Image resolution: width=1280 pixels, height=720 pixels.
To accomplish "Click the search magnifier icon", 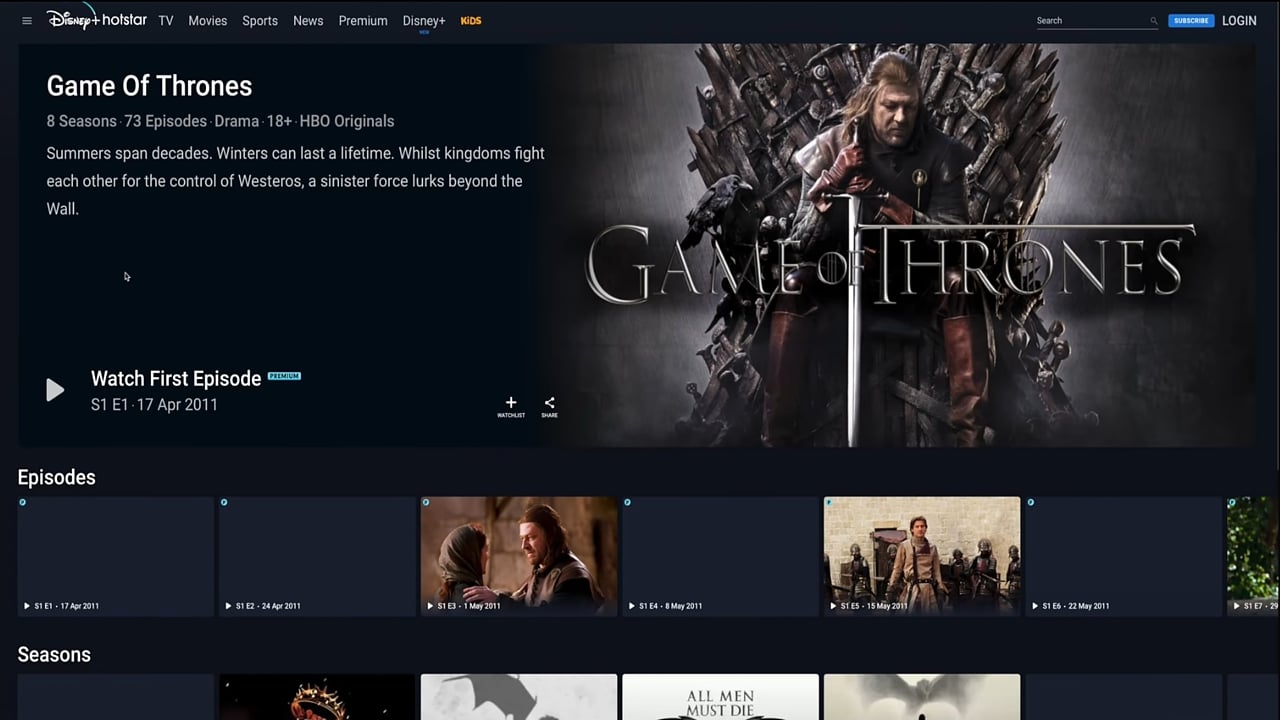I will pos(1153,21).
